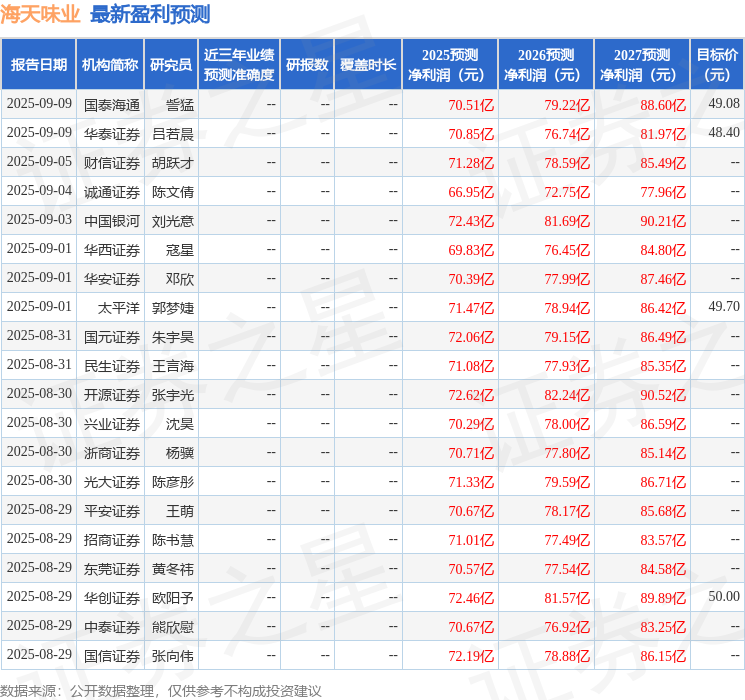The image size is (745, 700).
Task: Select the 覆盖时长 column header
Action: click(x=368, y=65)
